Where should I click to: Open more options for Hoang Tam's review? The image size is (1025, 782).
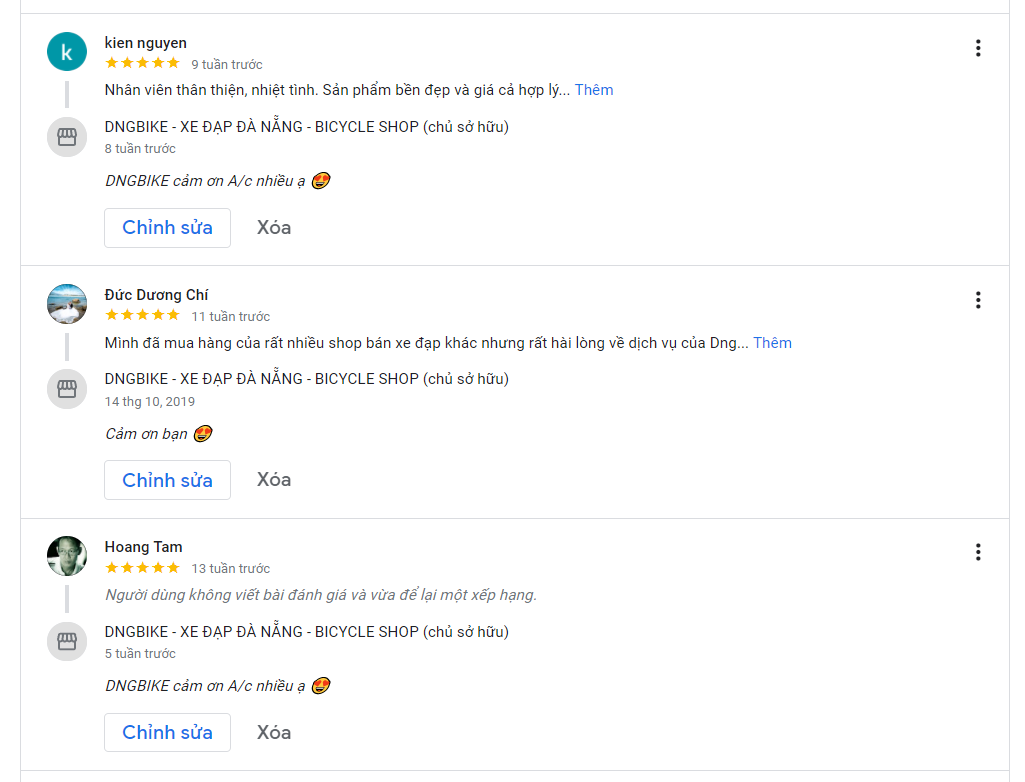click(978, 552)
